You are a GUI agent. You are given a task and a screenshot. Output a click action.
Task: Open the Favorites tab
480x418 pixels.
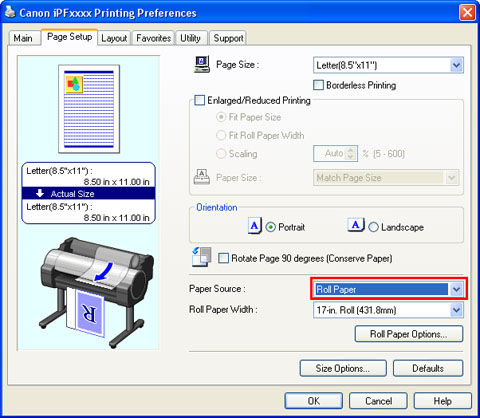point(153,38)
